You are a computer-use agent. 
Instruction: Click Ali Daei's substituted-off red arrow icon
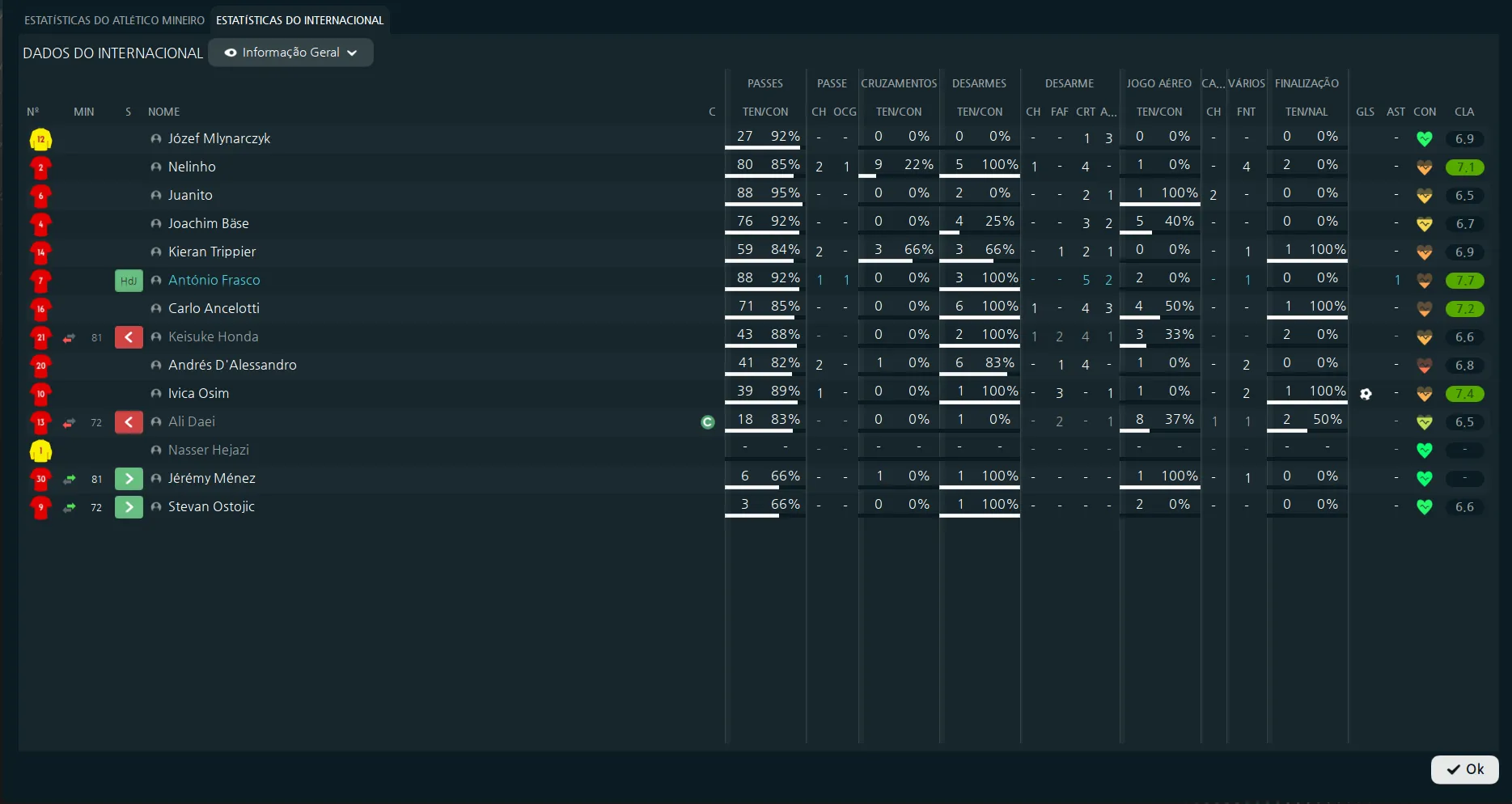tap(129, 422)
